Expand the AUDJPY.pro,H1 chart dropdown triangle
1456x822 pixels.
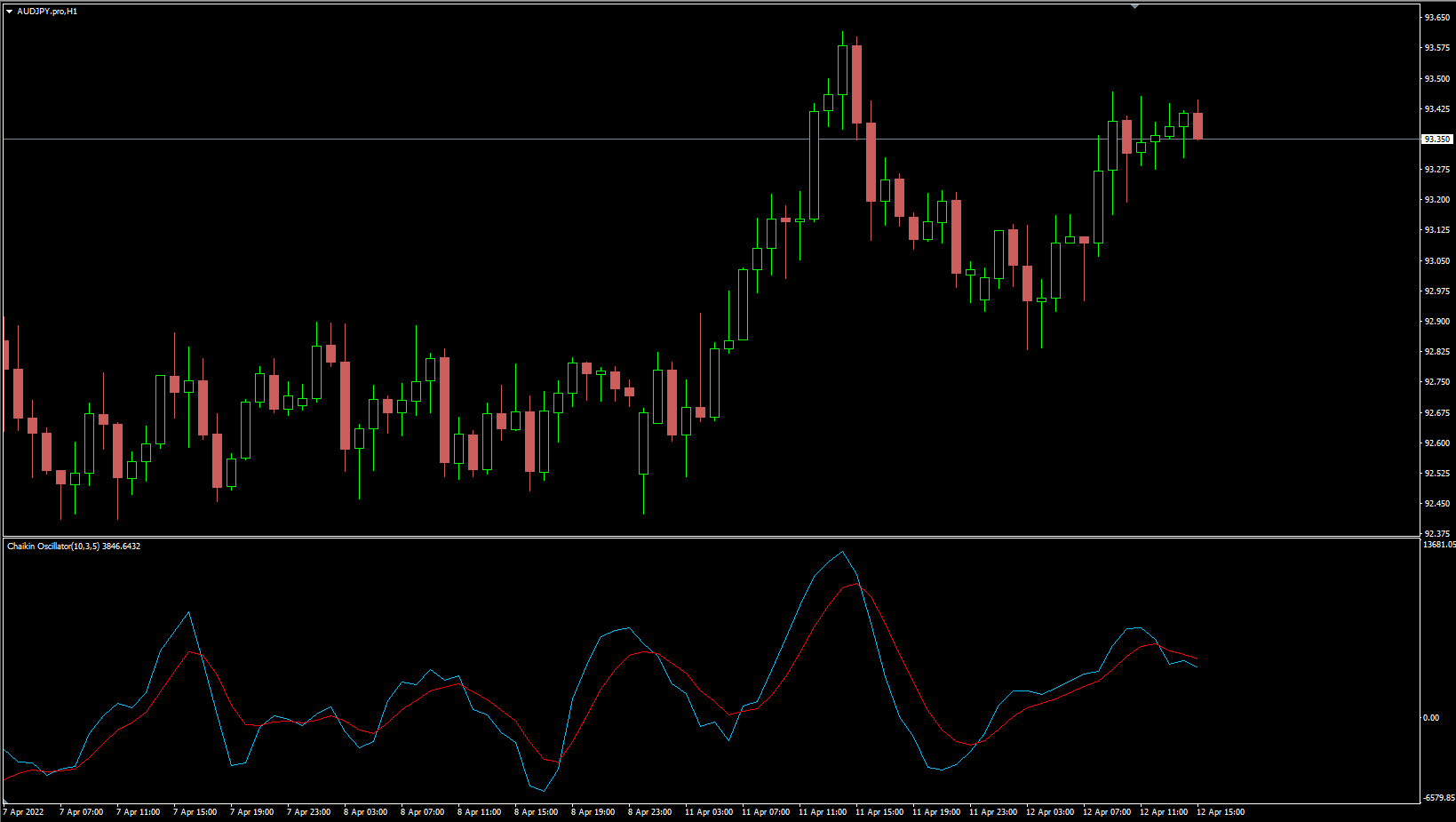click(x=9, y=12)
